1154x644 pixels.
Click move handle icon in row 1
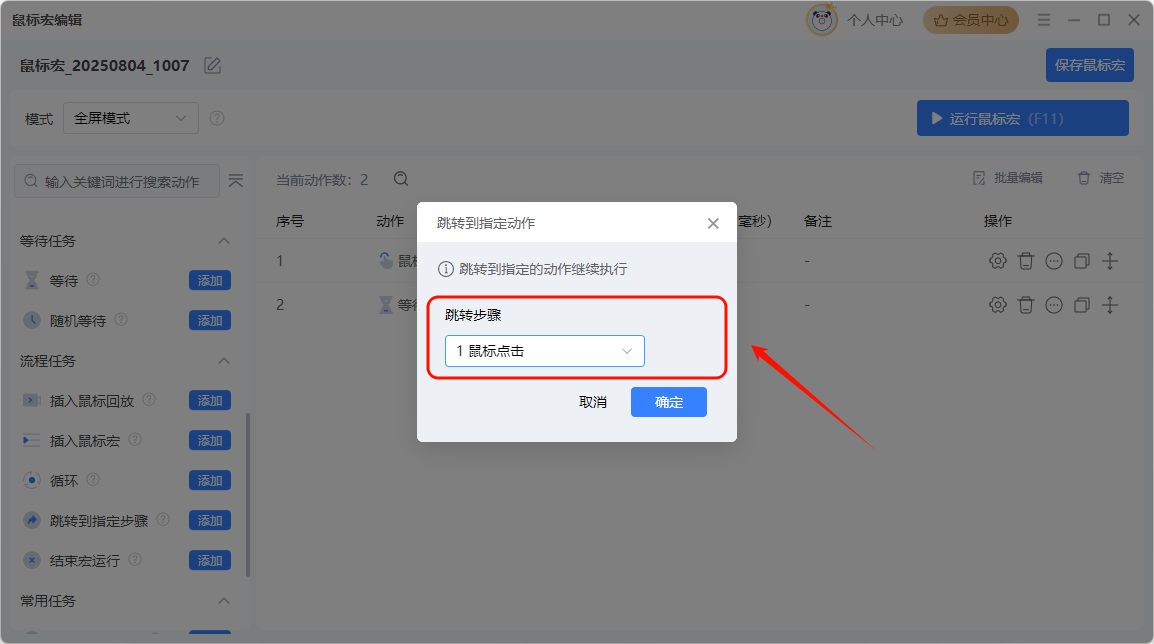[x=1110, y=261]
